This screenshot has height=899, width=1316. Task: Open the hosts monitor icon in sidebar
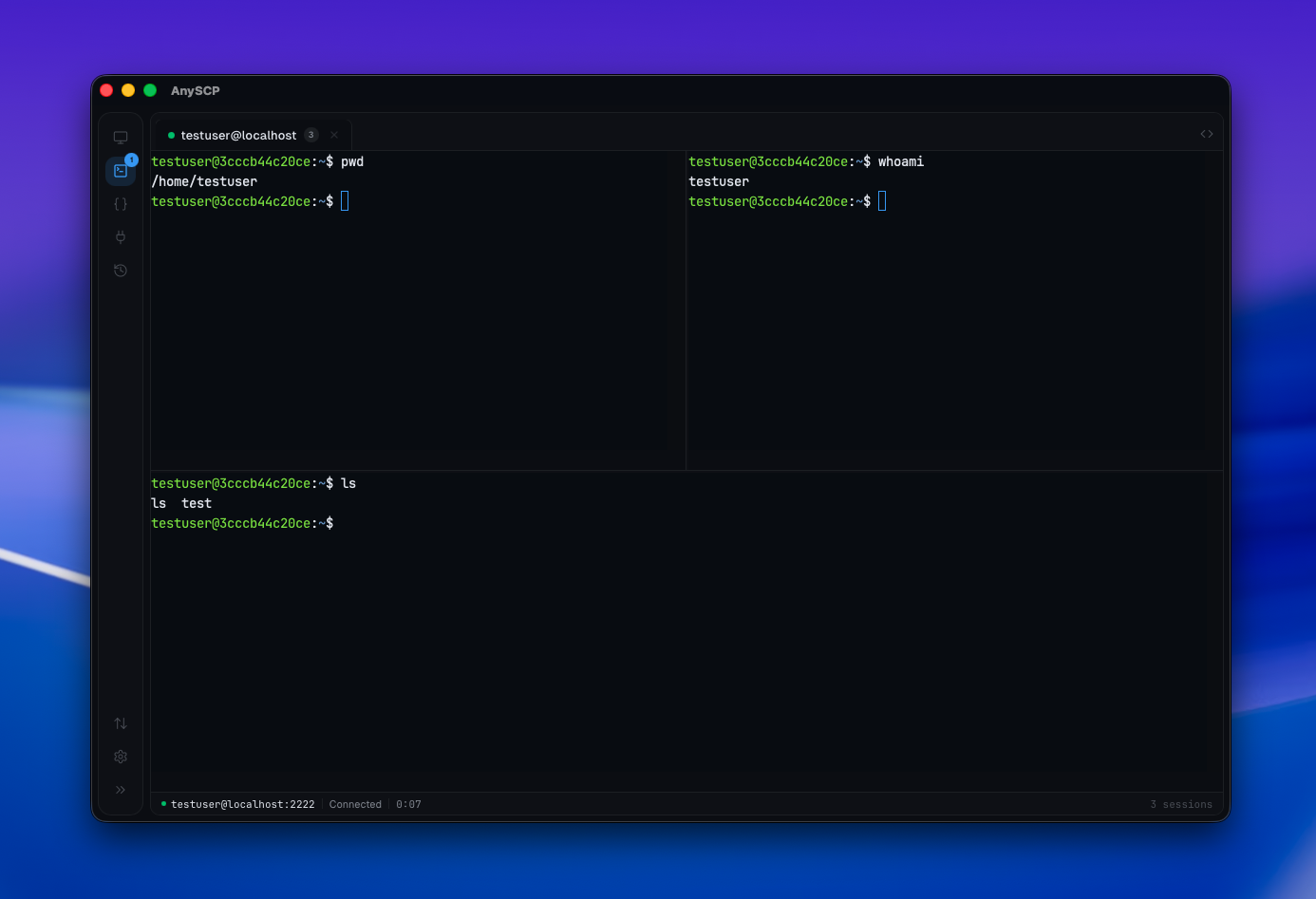(121, 138)
